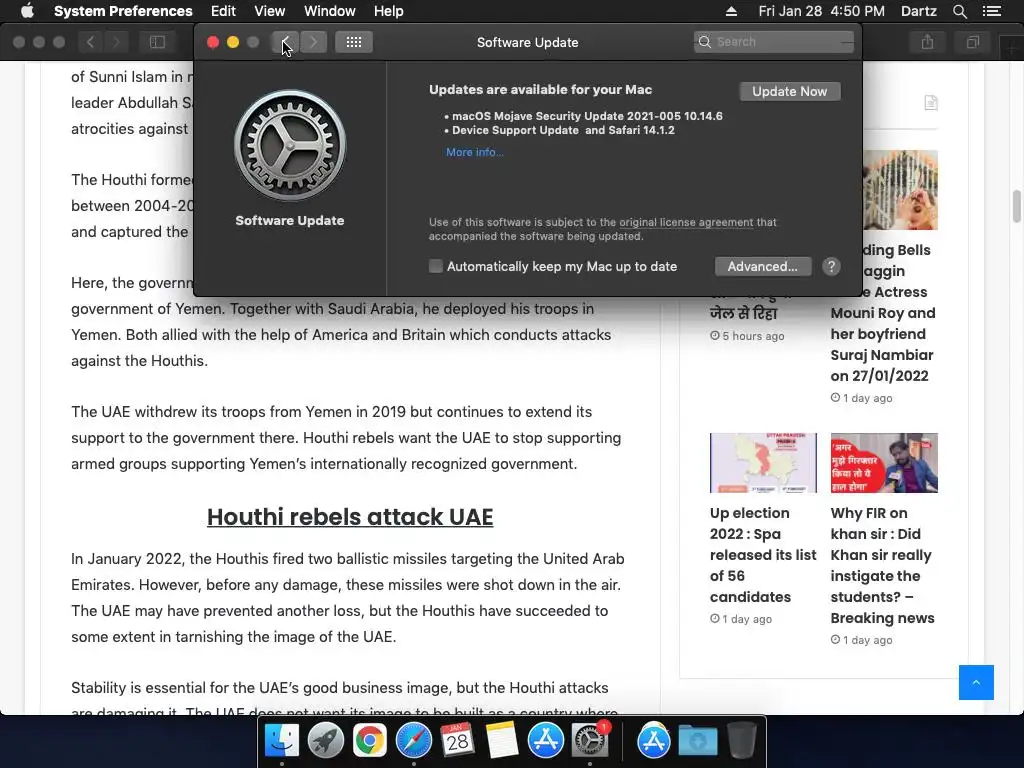The image size is (1024, 768).
Task: Click the Safari share button
Action: (927, 42)
